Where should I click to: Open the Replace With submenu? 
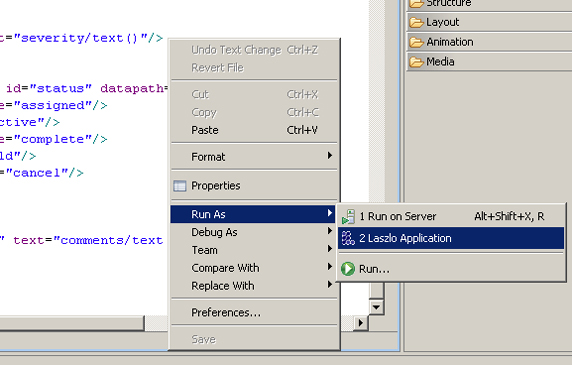[254, 286]
